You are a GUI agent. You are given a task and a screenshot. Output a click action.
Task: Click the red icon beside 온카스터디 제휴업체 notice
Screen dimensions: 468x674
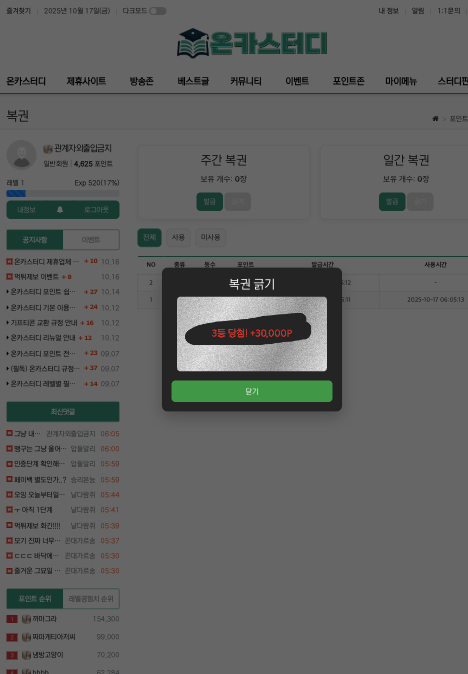[x=9, y=261]
